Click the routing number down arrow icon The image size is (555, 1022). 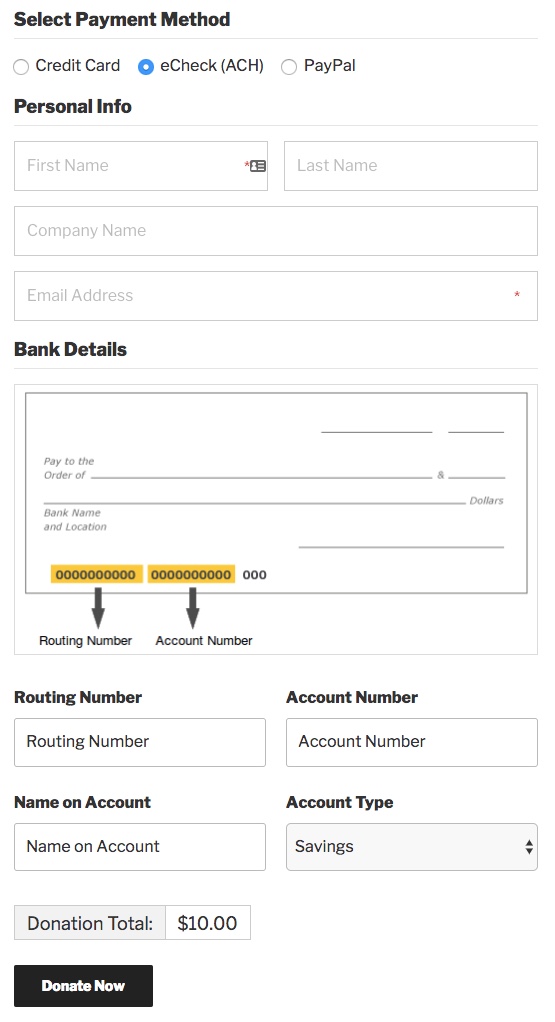pyautogui.click(x=98, y=607)
